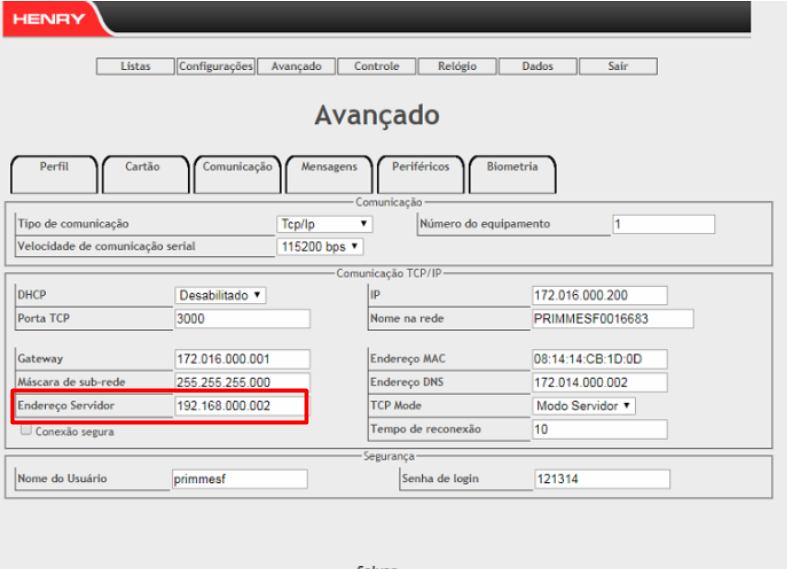Focus the Gateway address field
This screenshot has width=787, height=569.
(242, 359)
